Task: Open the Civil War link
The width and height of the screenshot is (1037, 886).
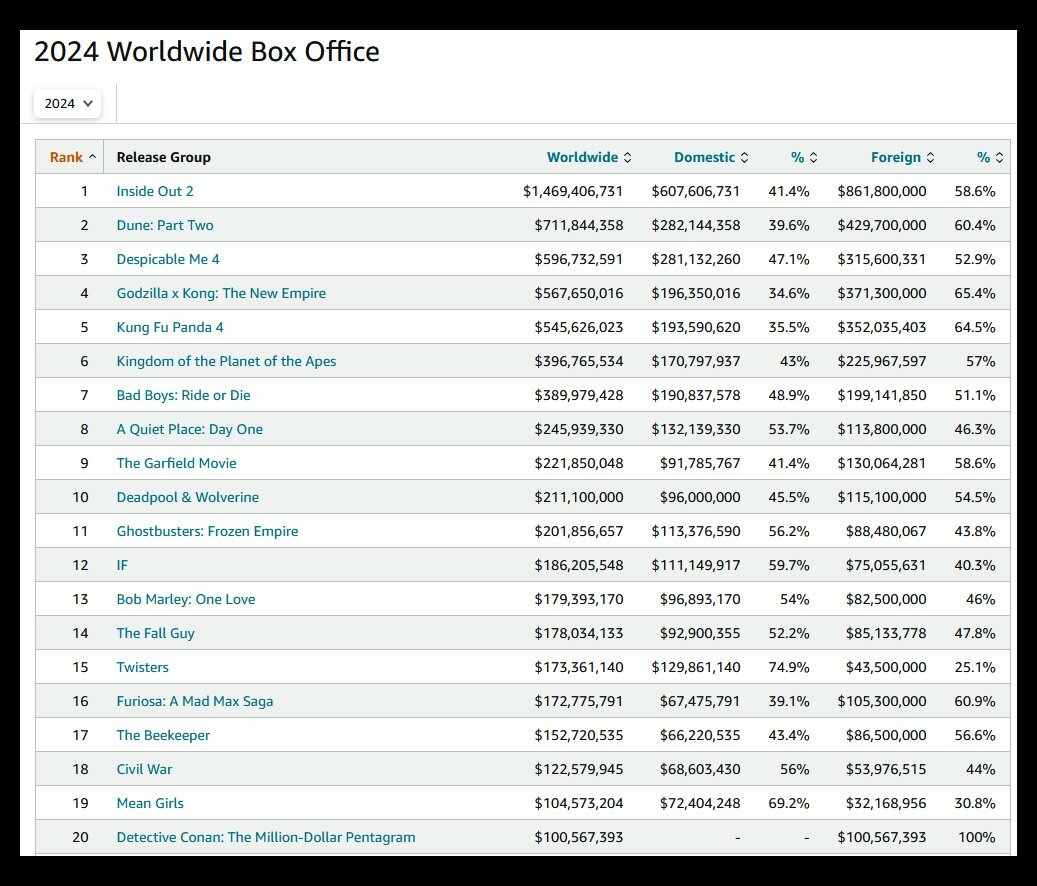Action: coord(144,769)
